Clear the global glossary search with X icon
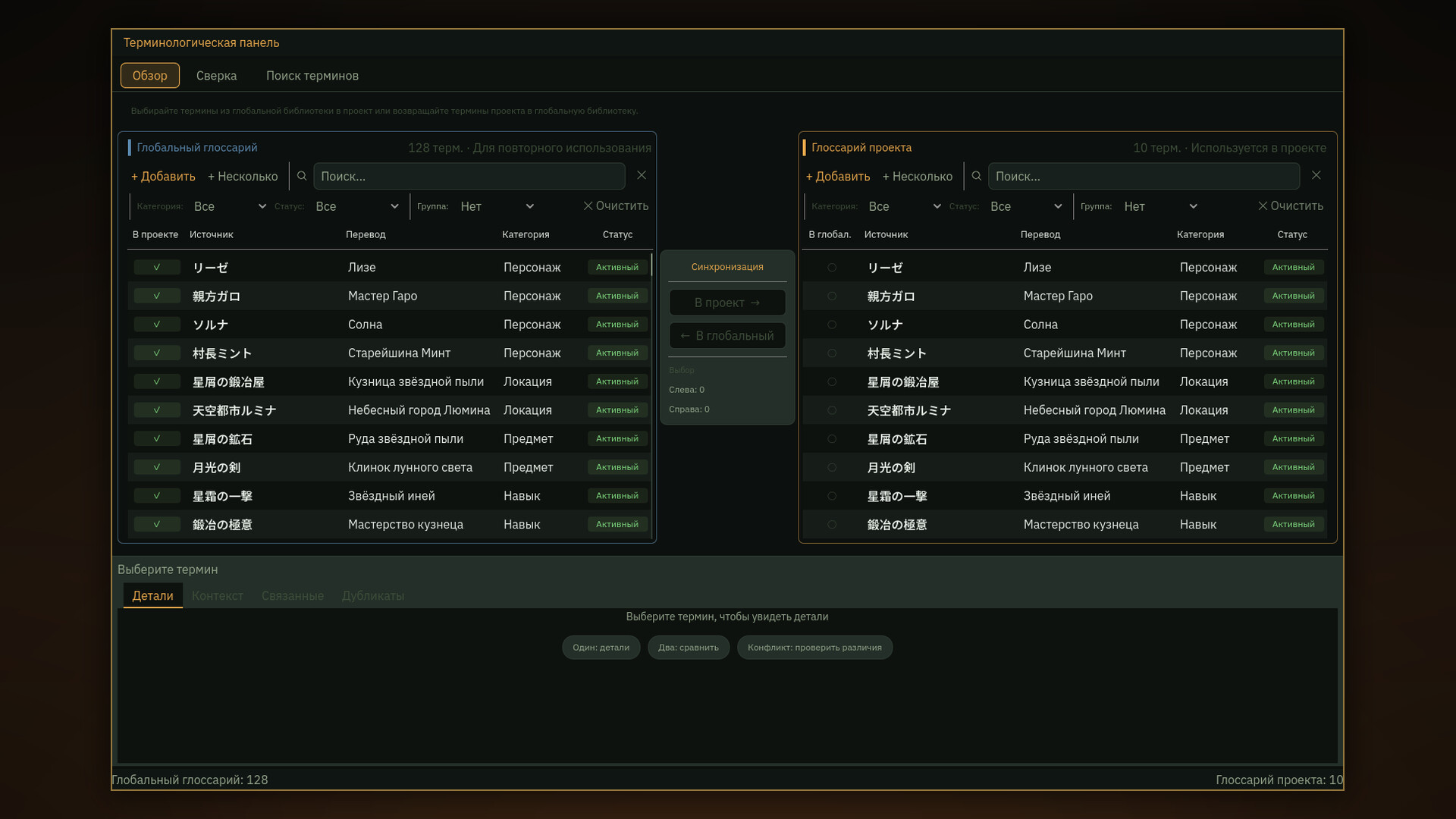Screen dimensions: 1456x819 pyautogui.click(x=642, y=175)
